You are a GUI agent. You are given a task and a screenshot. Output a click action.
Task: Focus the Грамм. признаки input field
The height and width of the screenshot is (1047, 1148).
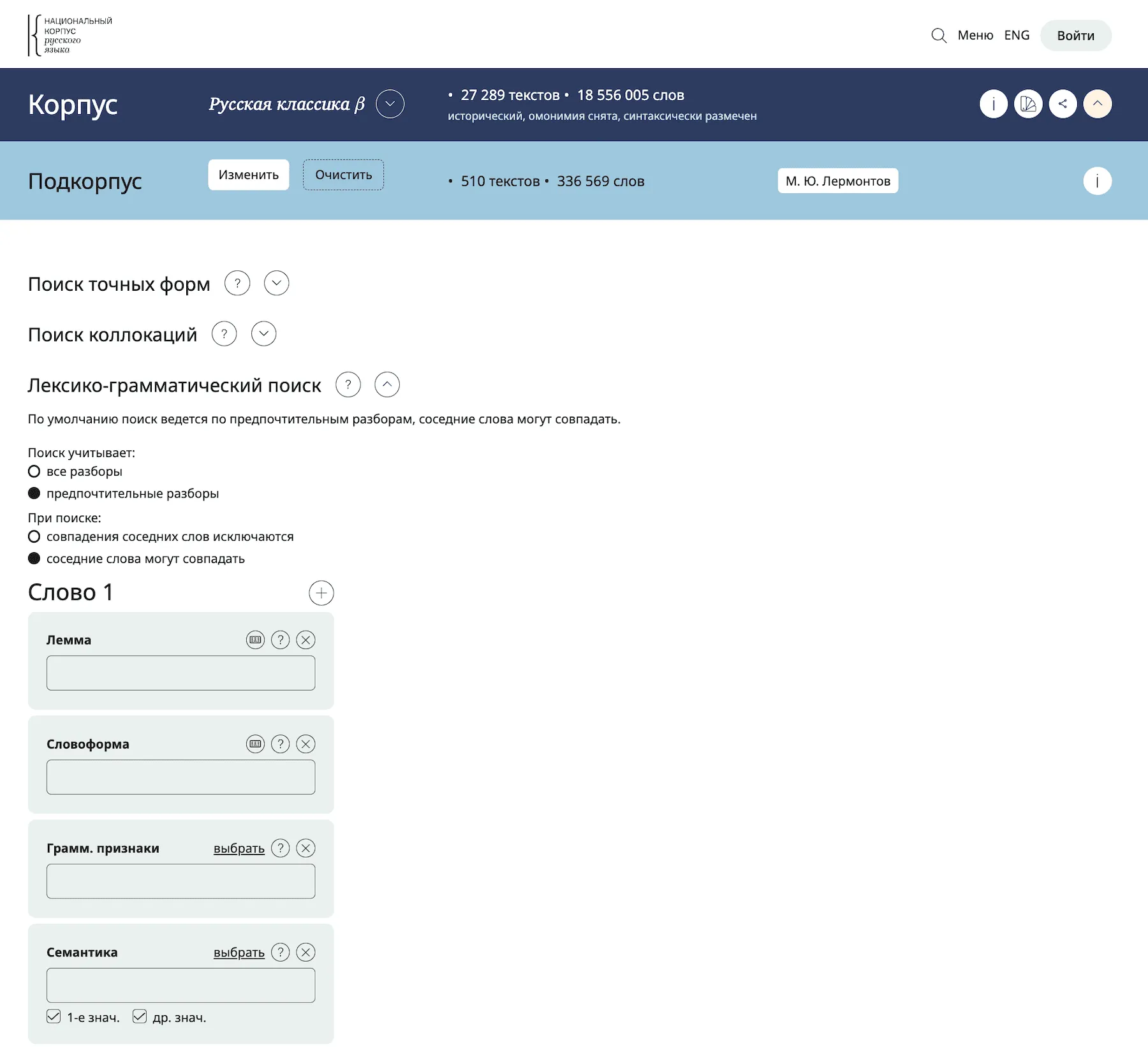[181, 881]
